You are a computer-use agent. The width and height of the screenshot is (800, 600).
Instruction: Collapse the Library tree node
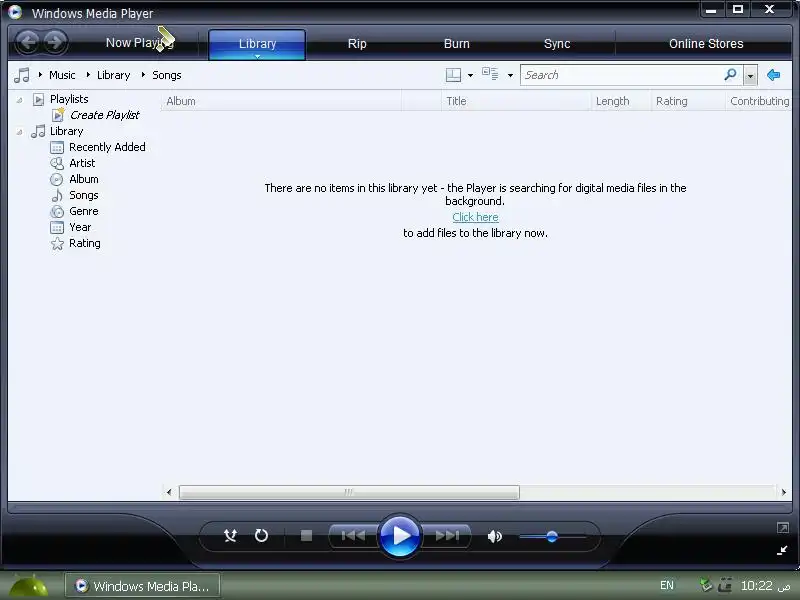[19, 132]
